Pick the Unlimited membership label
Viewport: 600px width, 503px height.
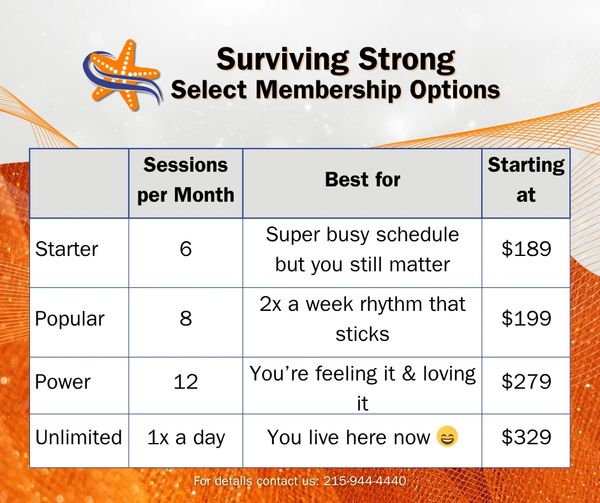coord(79,437)
